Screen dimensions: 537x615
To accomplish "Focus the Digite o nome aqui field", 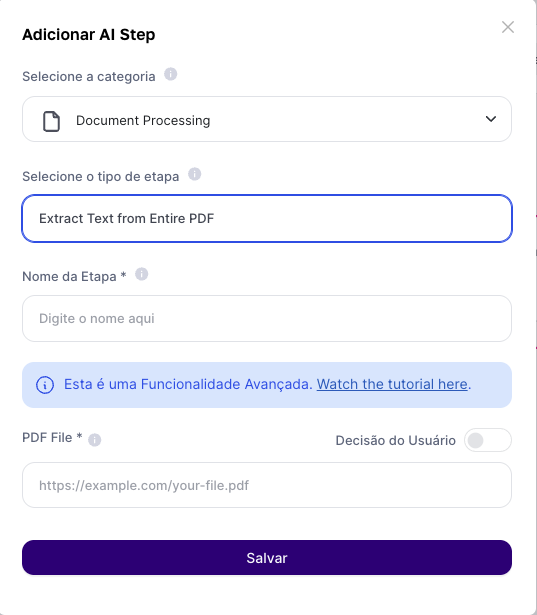I will (x=267, y=318).
